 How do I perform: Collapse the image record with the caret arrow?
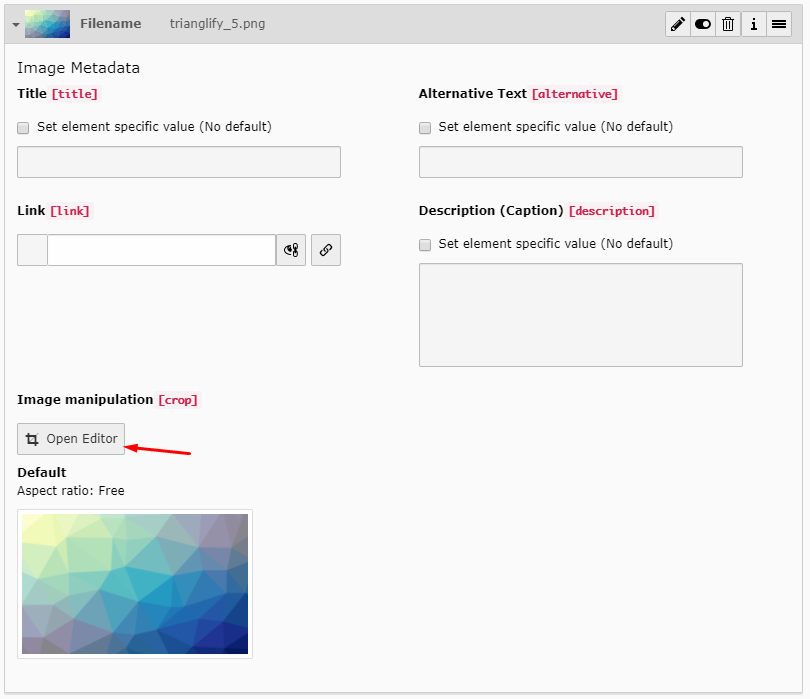click(x=15, y=24)
